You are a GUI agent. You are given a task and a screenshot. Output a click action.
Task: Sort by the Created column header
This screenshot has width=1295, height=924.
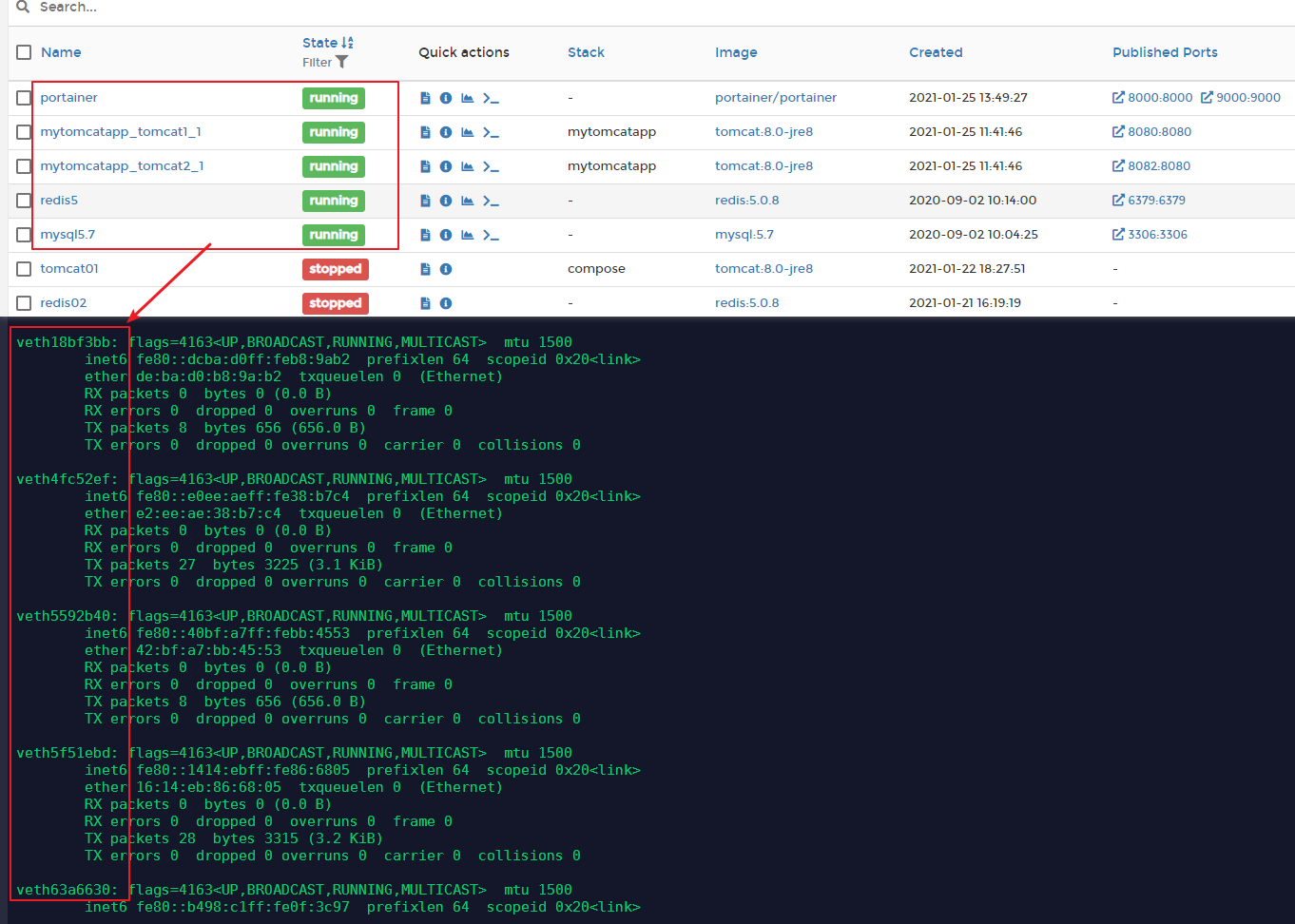point(936,52)
